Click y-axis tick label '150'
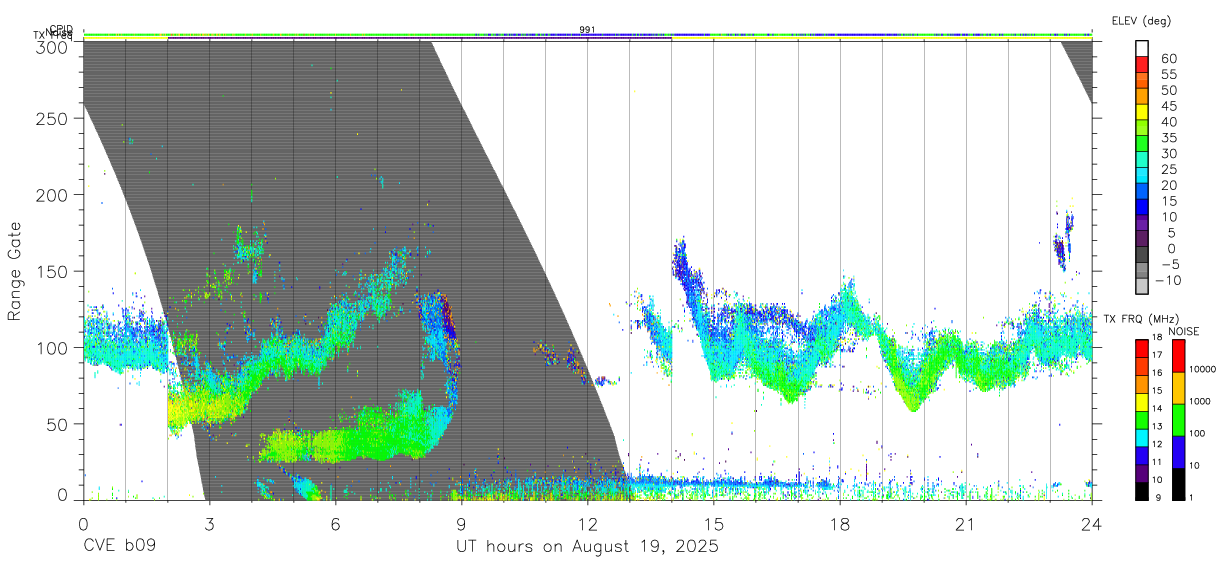The height and width of the screenshot is (567, 1228). pos(52,272)
